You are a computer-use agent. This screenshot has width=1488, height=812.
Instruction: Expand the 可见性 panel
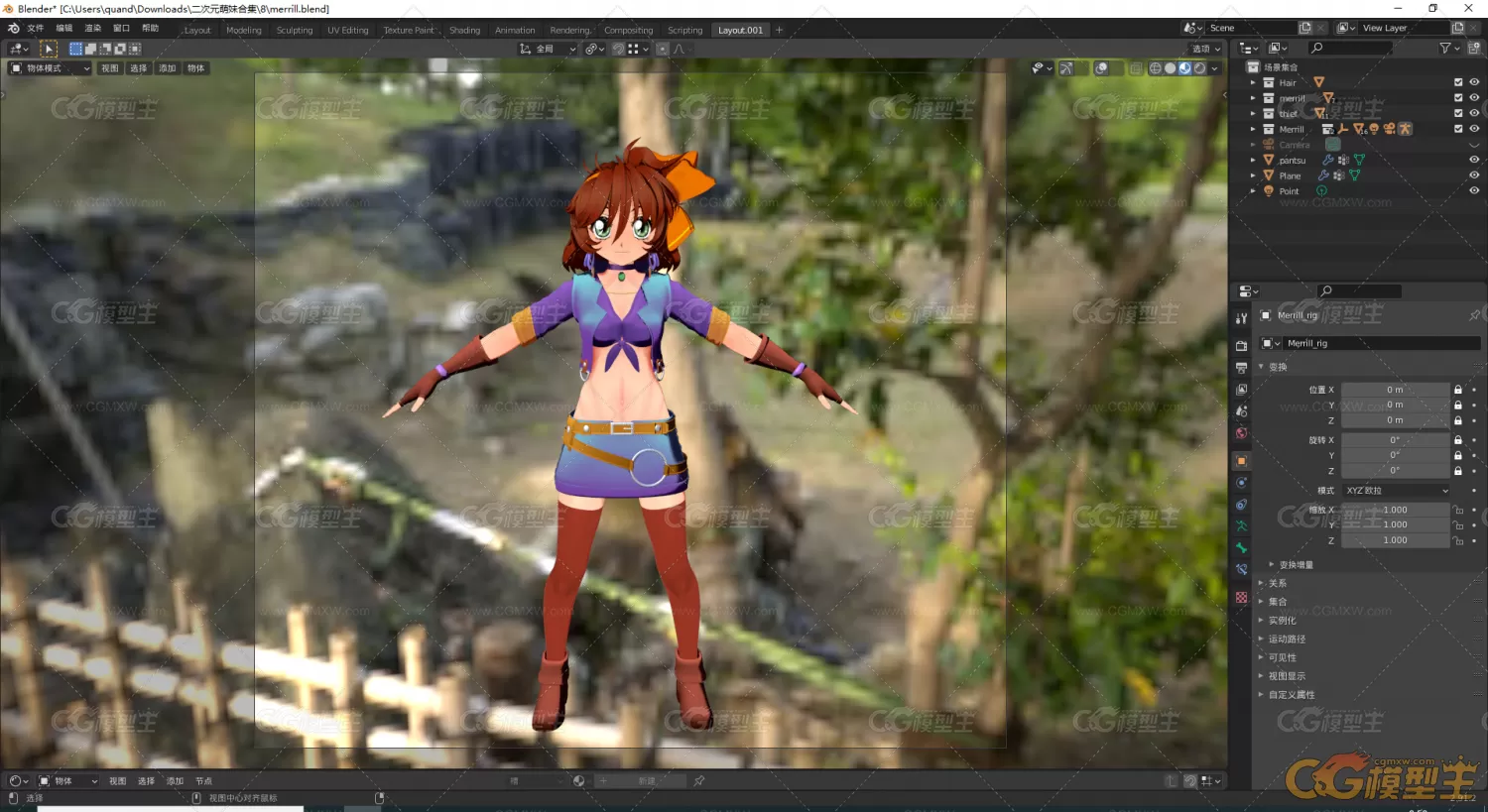1282,657
